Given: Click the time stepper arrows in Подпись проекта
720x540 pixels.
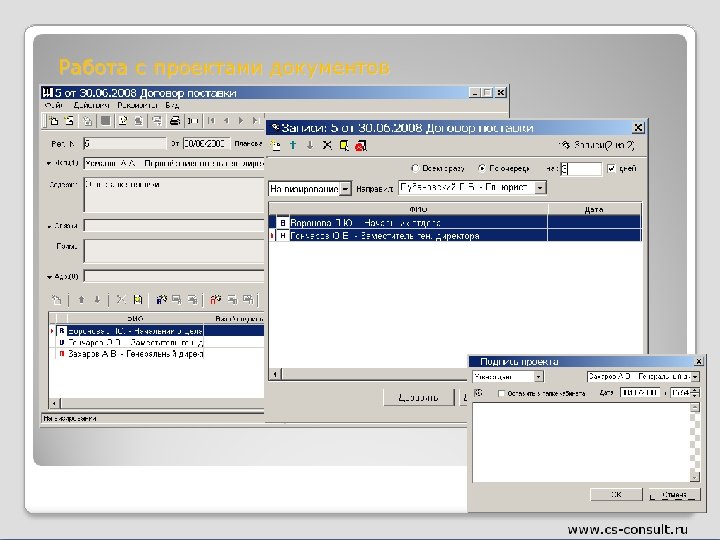Looking at the screenshot, I should click(695, 393).
